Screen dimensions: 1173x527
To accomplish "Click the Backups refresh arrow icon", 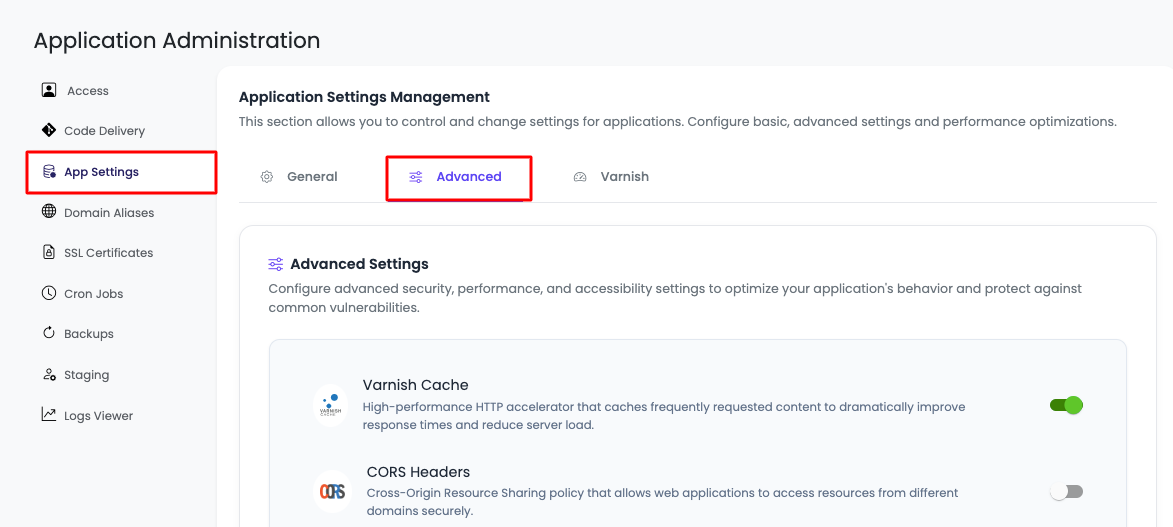I will pos(49,333).
